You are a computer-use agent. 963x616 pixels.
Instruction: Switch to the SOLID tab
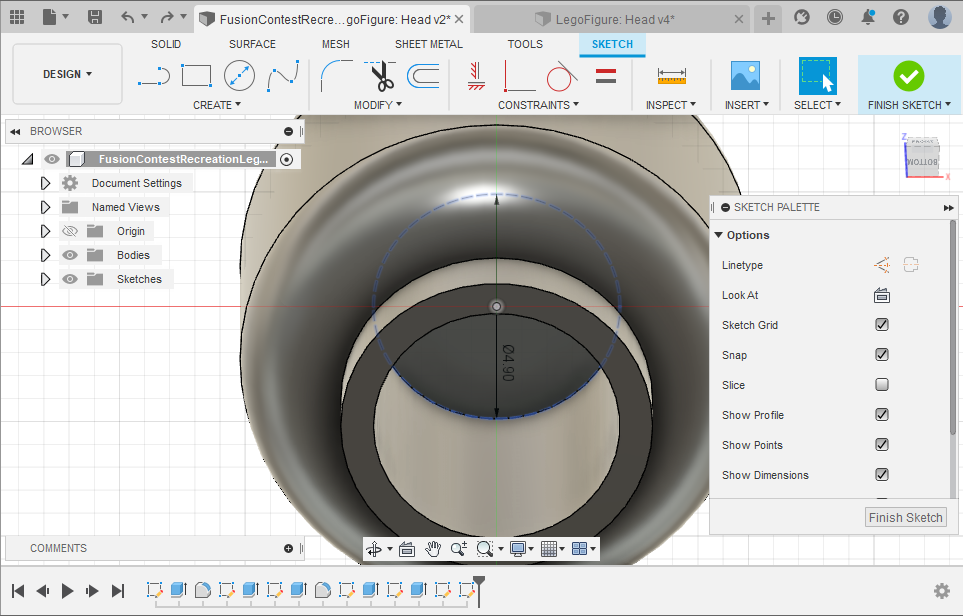pyautogui.click(x=166, y=44)
